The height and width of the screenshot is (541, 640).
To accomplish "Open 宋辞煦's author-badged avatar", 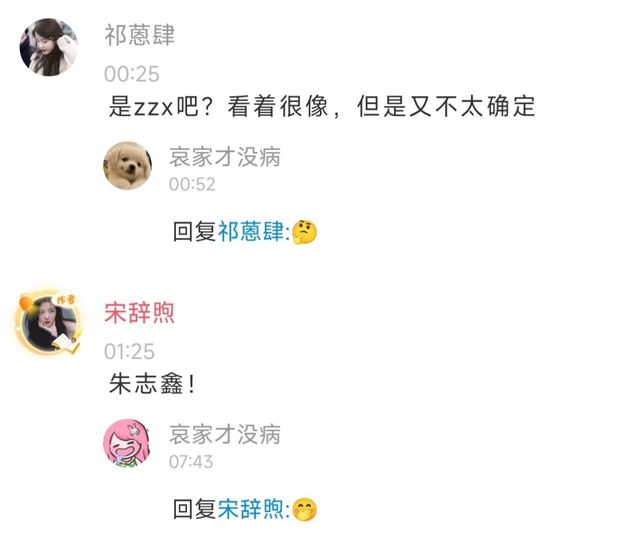I will pos(48,323).
